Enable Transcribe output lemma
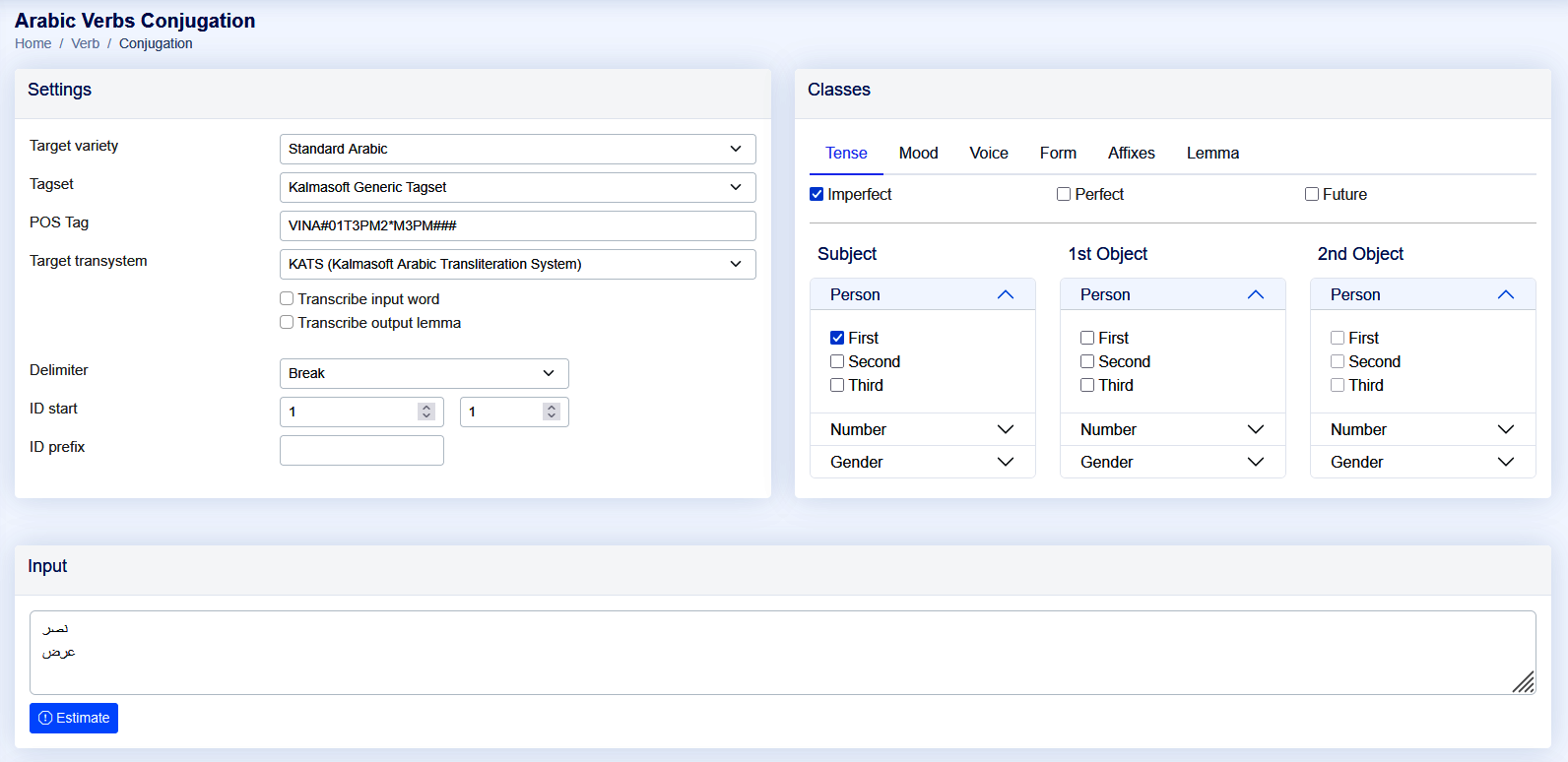 [x=287, y=322]
